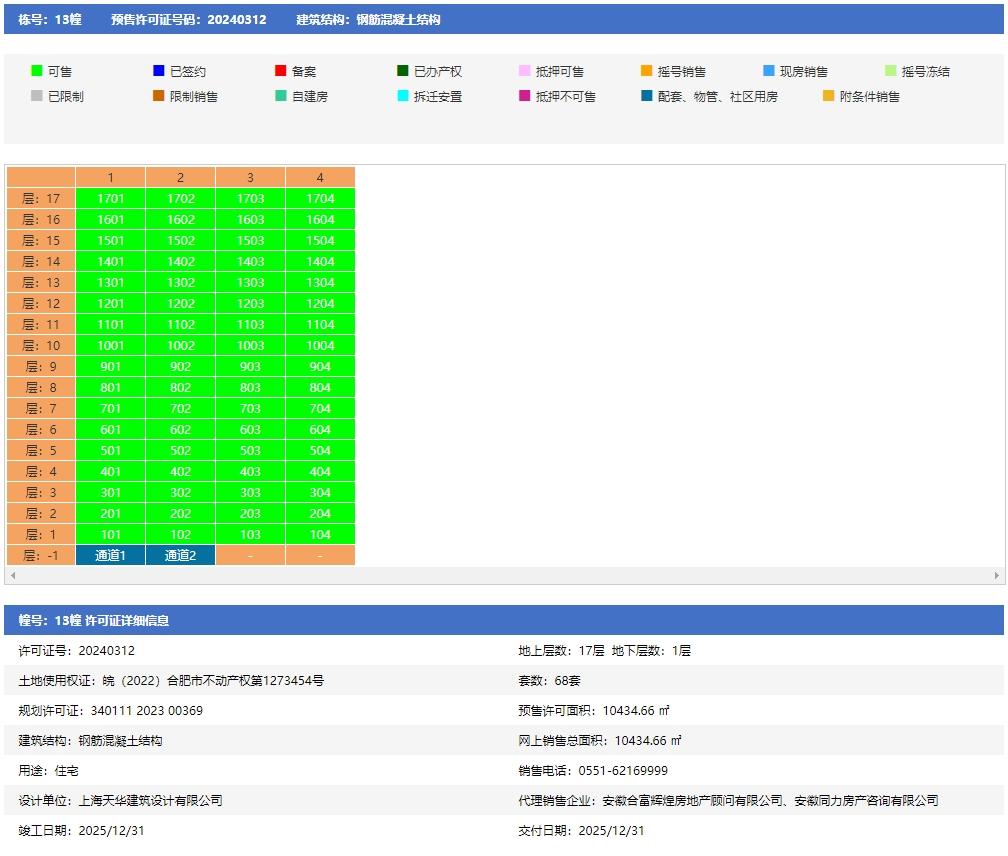Screen dimensions: 1008x856
Task: Click the horizontal scrollbar left arrow
Action: [x=13, y=575]
